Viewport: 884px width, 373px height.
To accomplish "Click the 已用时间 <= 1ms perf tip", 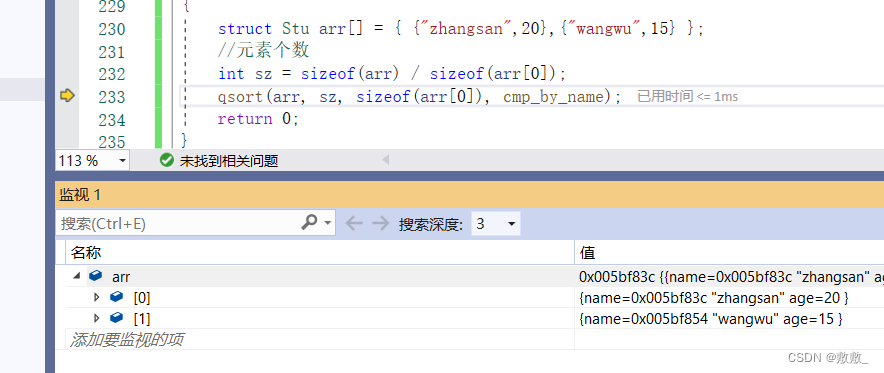I will pyautogui.click(x=687, y=96).
